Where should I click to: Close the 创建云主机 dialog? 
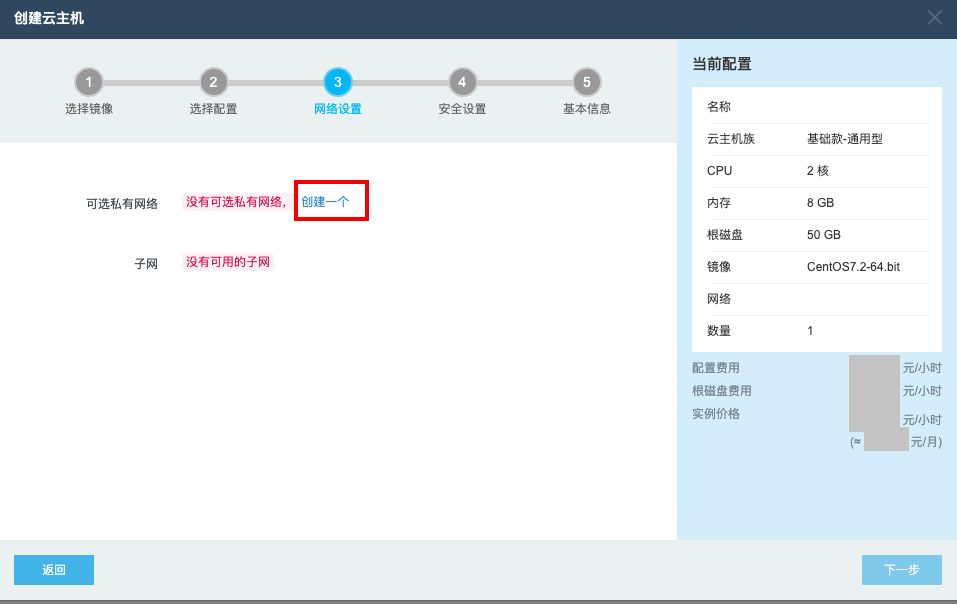(x=934, y=18)
